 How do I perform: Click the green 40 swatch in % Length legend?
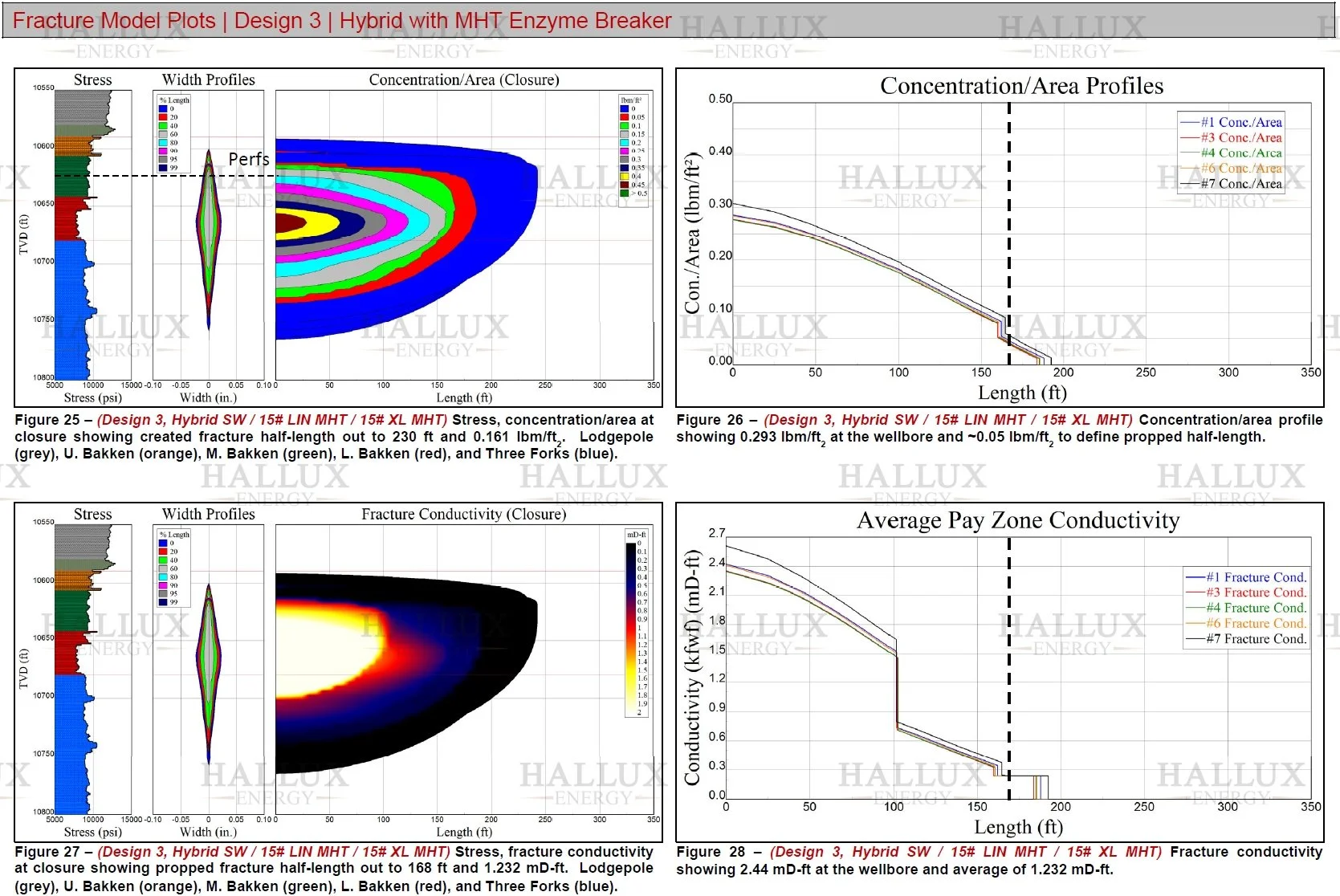[162, 125]
